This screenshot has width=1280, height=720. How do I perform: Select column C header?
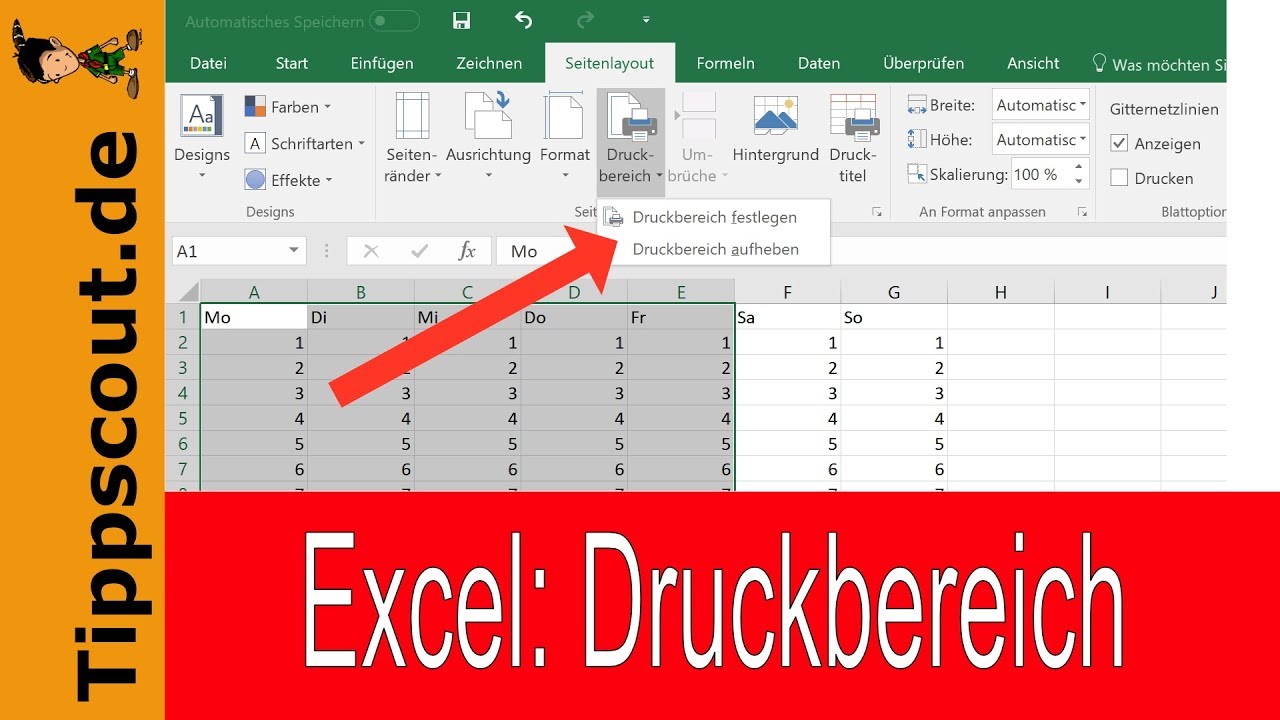click(x=467, y=292)
